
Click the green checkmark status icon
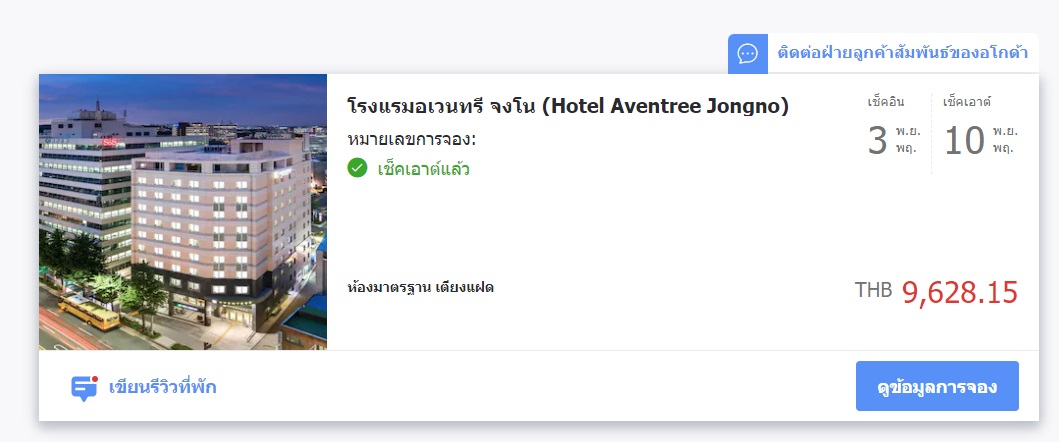pos(357,168)
